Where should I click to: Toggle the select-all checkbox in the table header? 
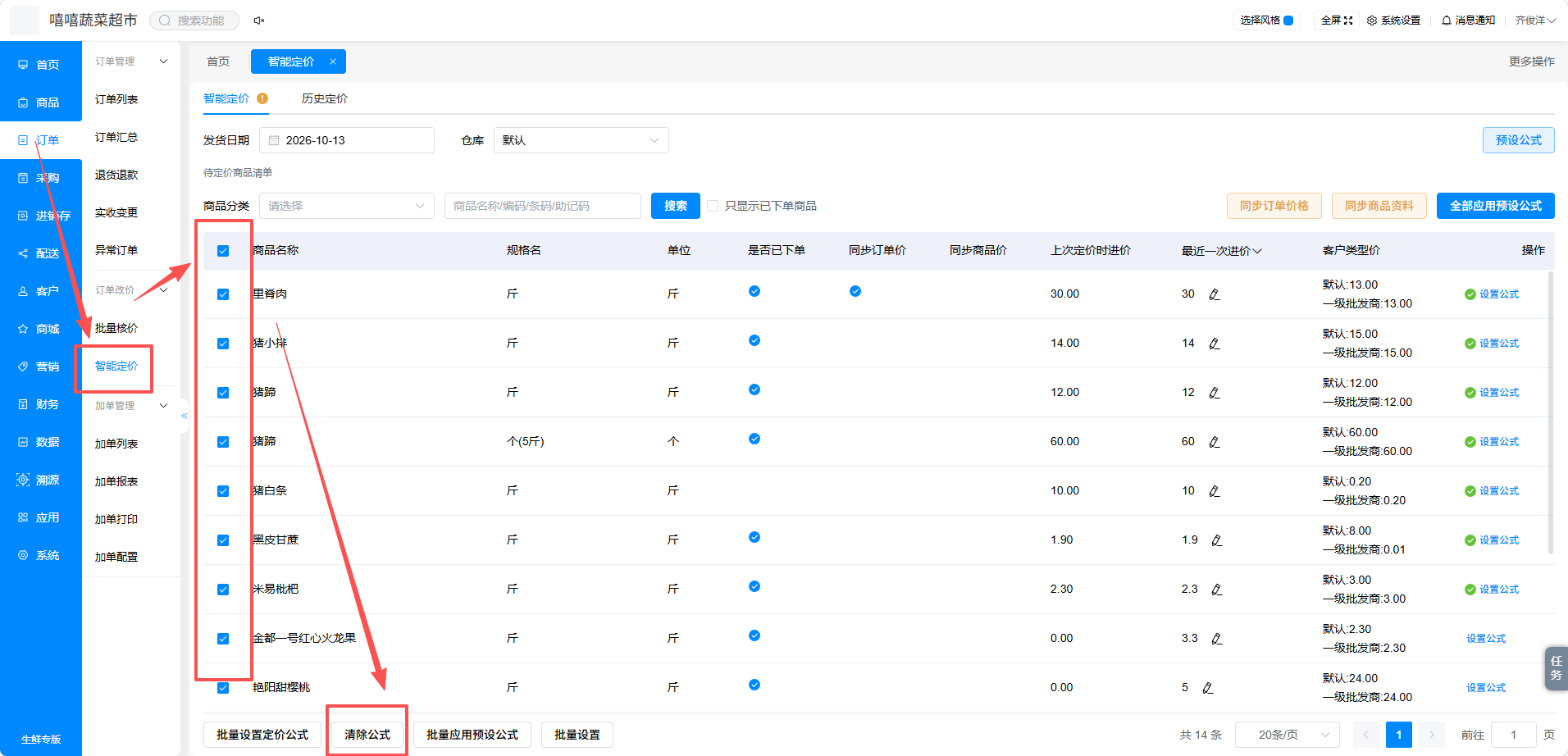[x=223, y=251]
